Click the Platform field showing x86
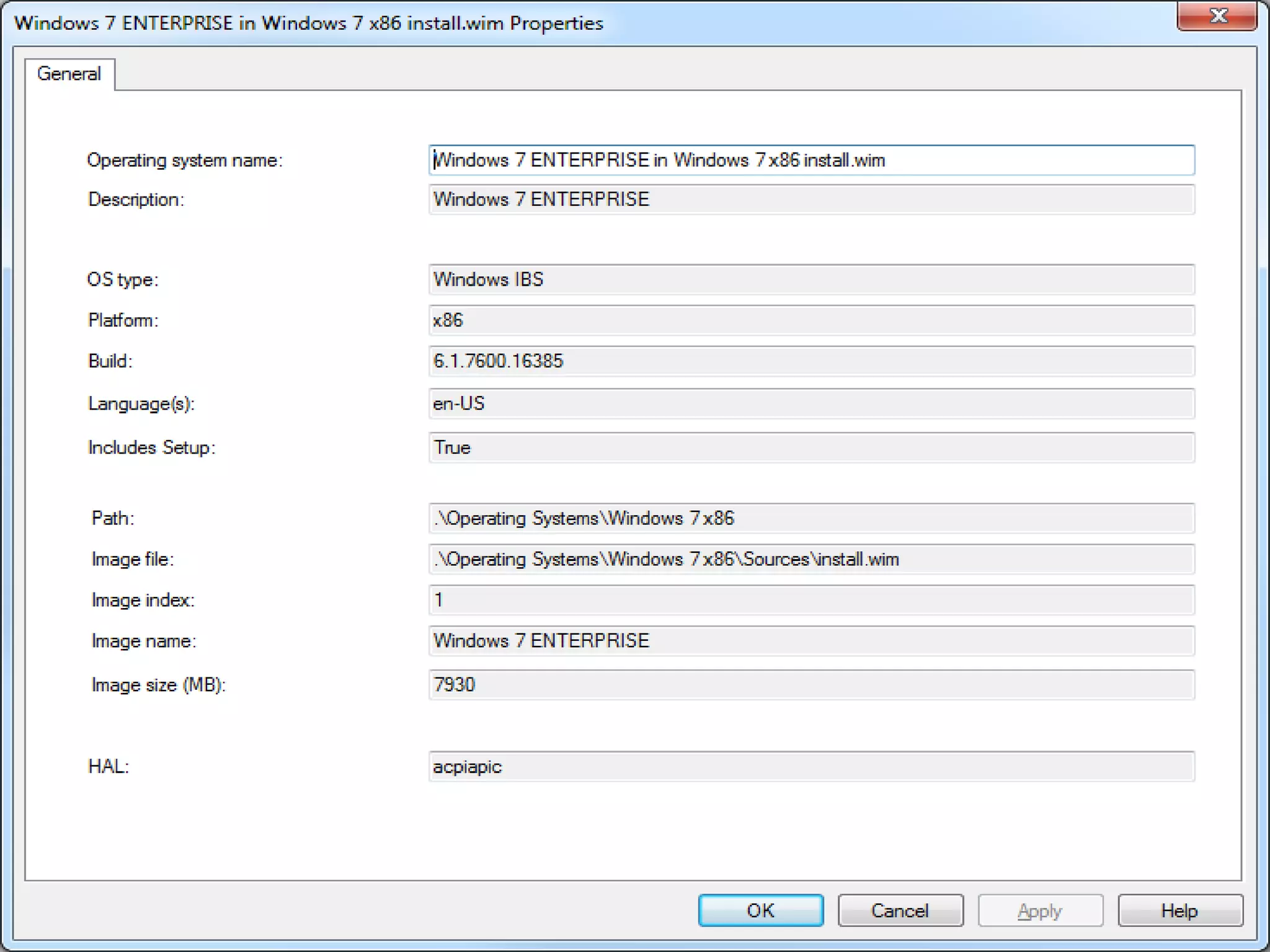1270x952 pixels. (x=811, y=320)
